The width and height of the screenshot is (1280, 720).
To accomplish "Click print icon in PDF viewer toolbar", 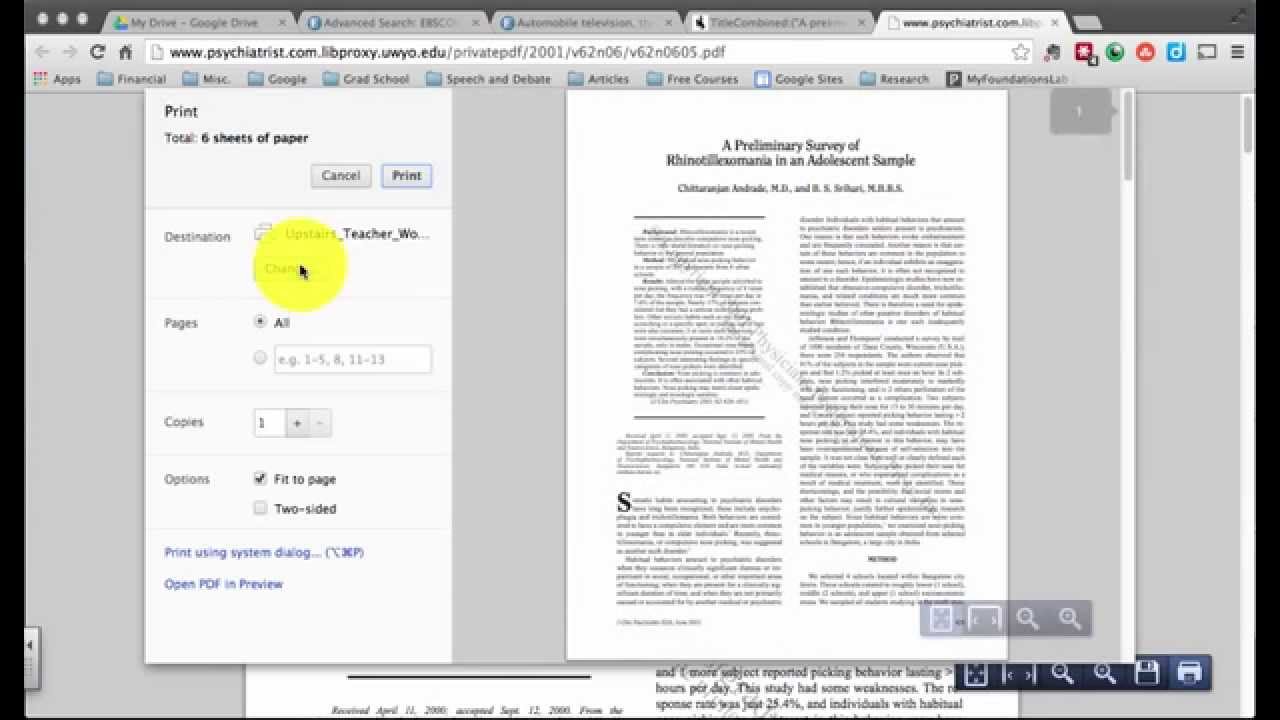I will tap(1189, 674).
